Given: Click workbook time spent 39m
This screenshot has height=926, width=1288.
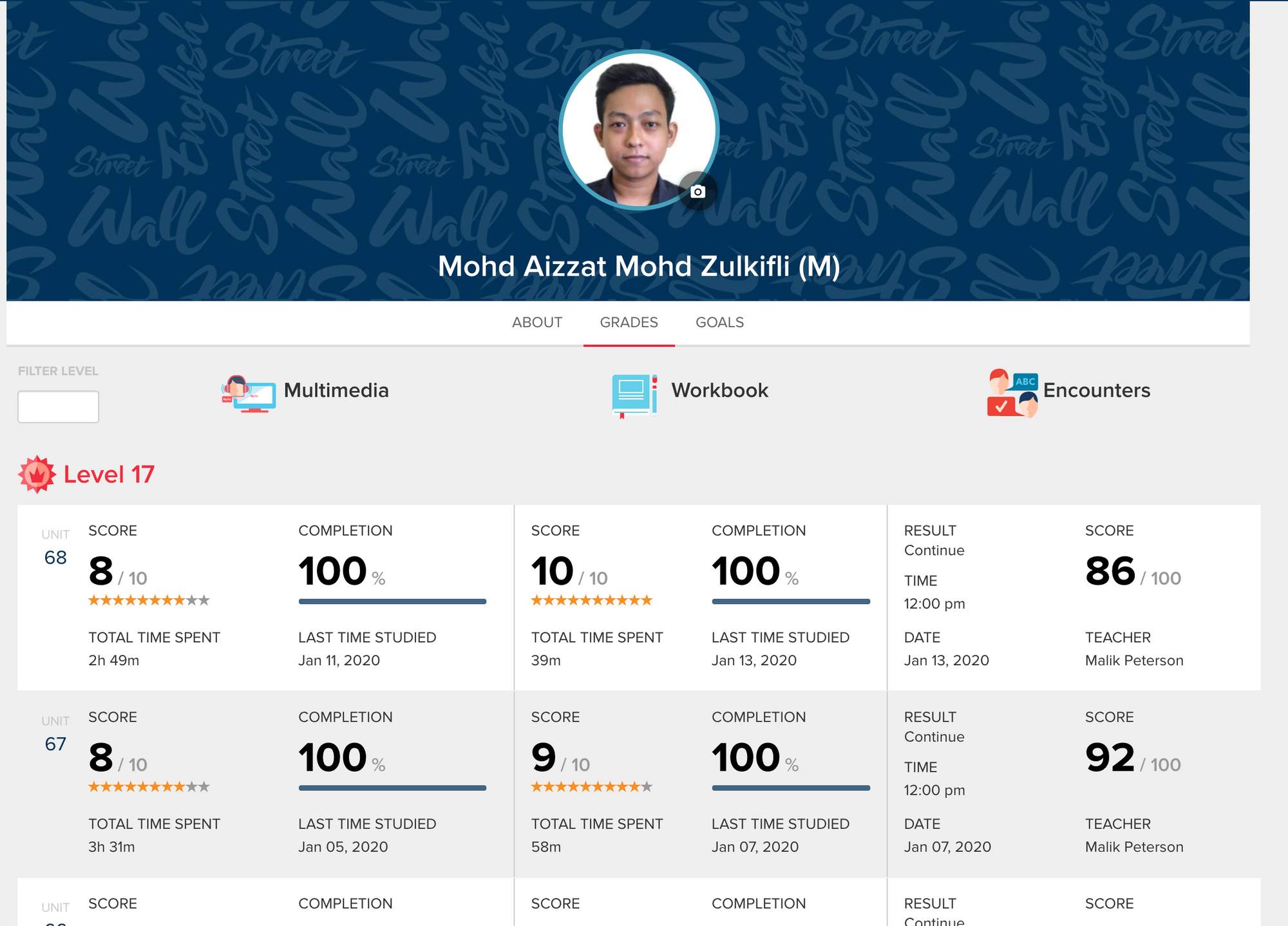Looking at the screenshot, I should point(546,661).
